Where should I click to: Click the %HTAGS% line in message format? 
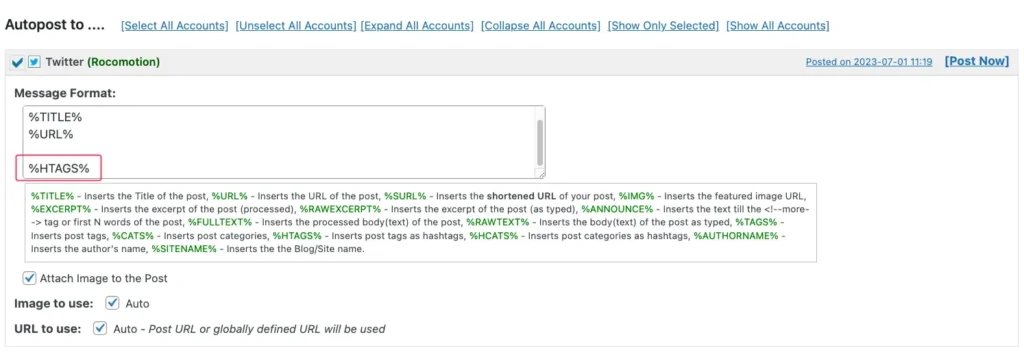click(59, 169)
